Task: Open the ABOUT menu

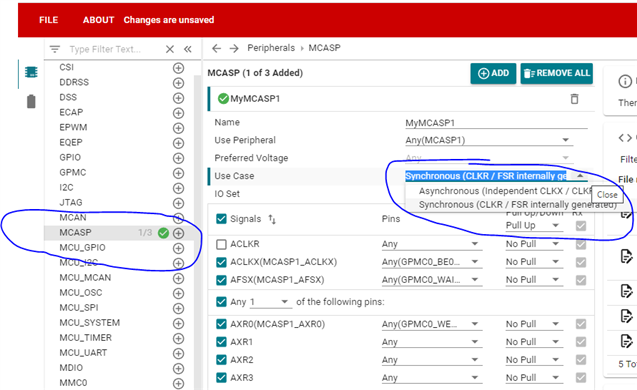Action: click(98, 20)
